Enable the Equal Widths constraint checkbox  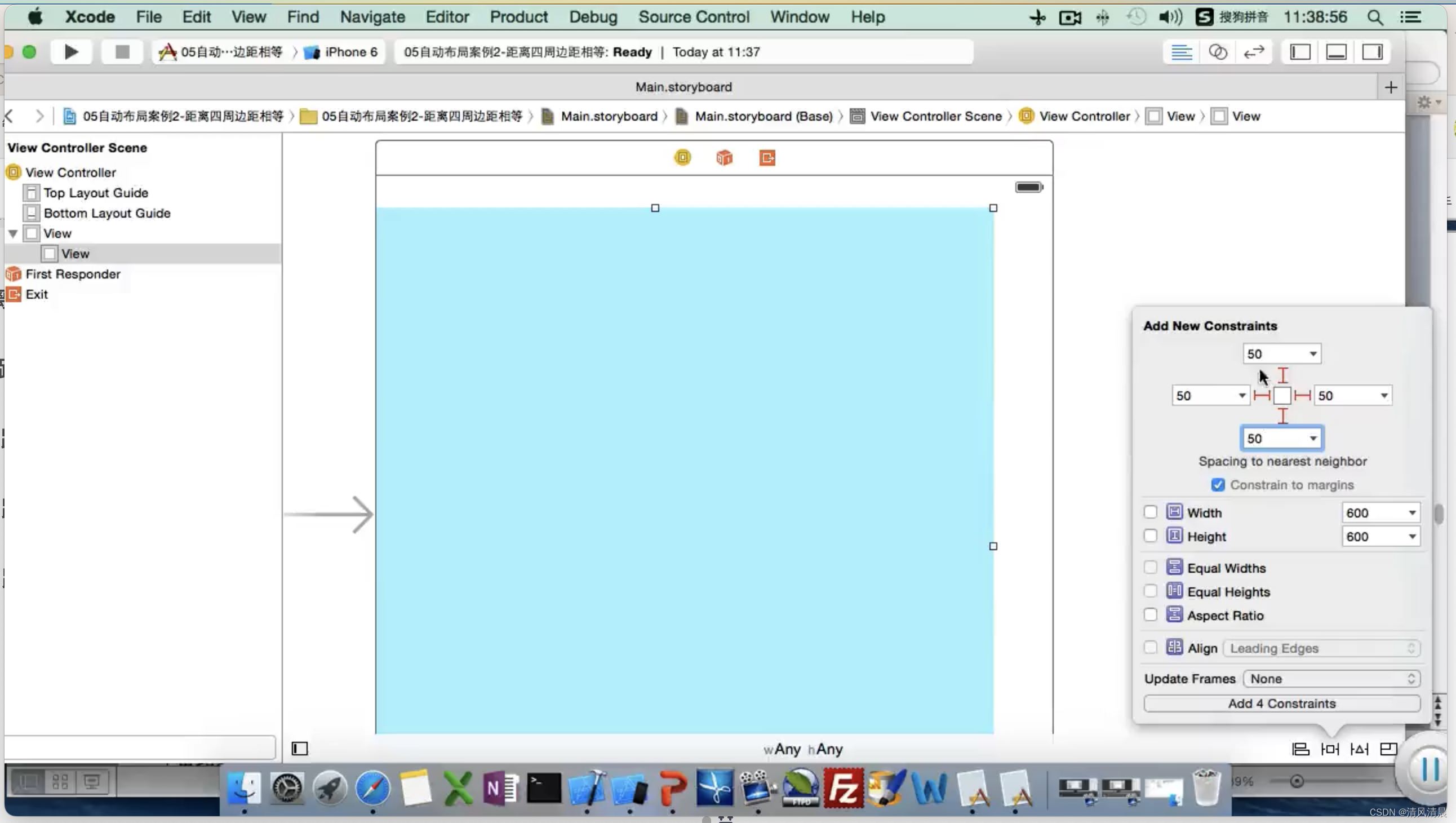click(1150, 568)
